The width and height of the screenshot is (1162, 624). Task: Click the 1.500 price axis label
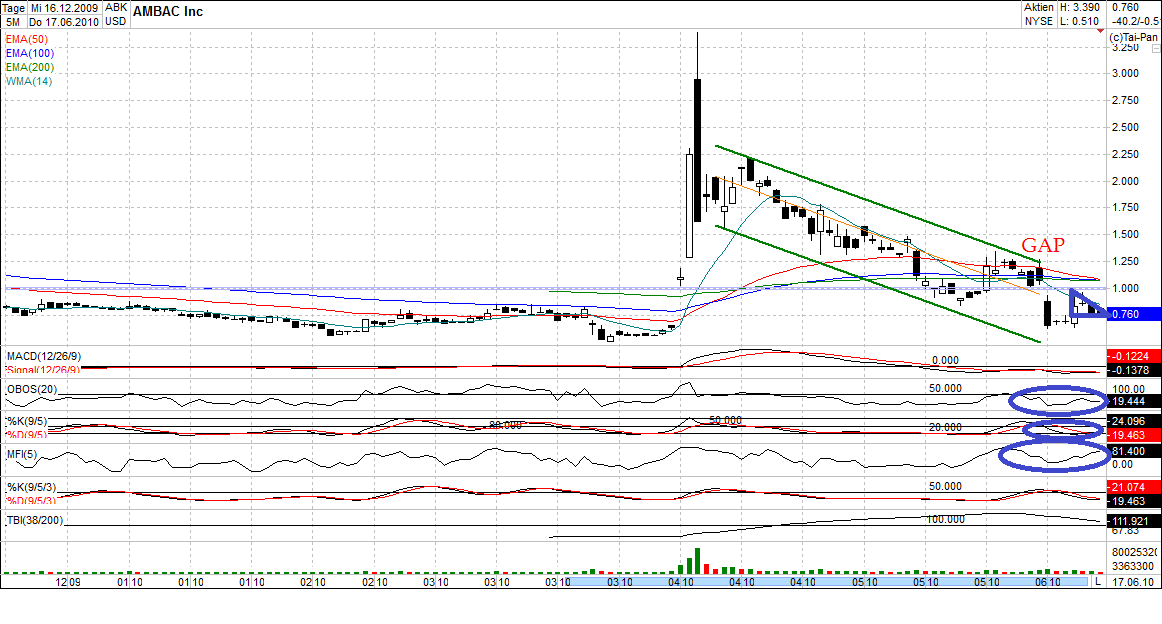click(1126, 234)
